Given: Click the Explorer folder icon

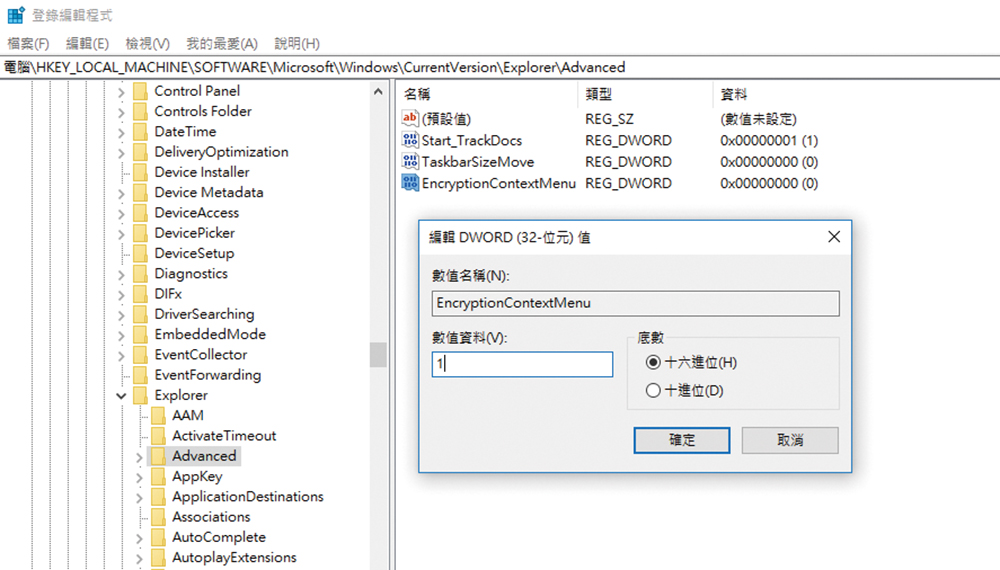Looking at the screenshot, I should click(x=140, y=395).
